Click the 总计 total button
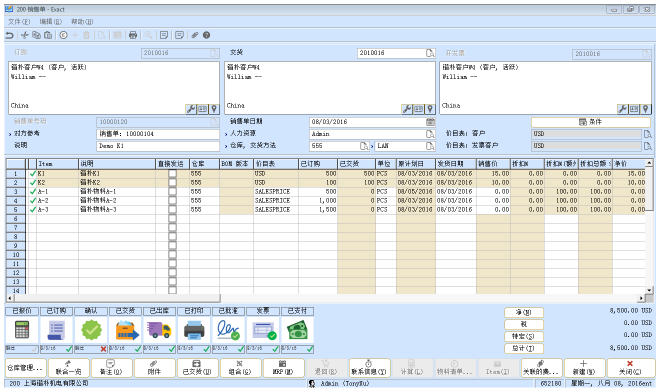 coord(524,348)
